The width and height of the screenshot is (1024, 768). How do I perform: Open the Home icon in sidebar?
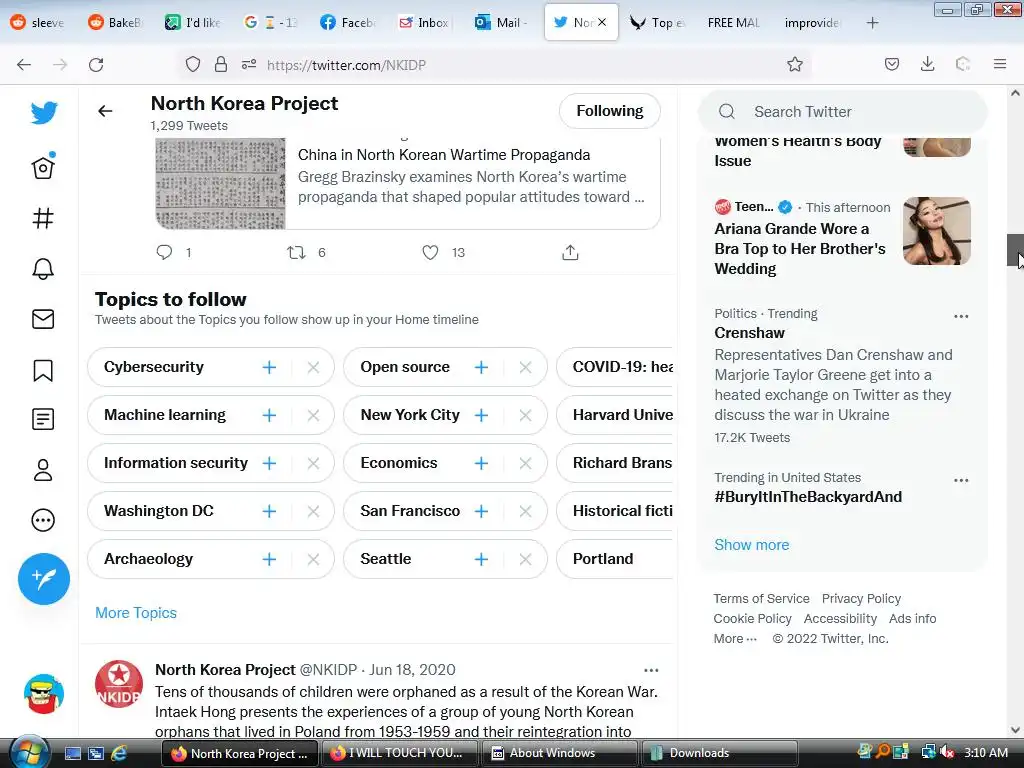coord(43,167)
